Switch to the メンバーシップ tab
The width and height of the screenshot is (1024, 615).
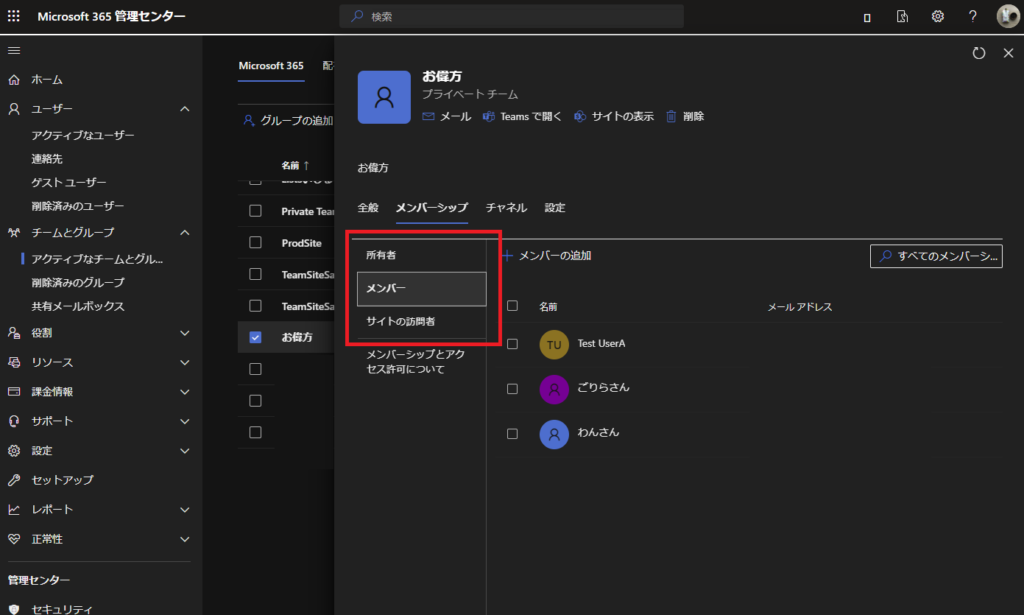(432, 208)
